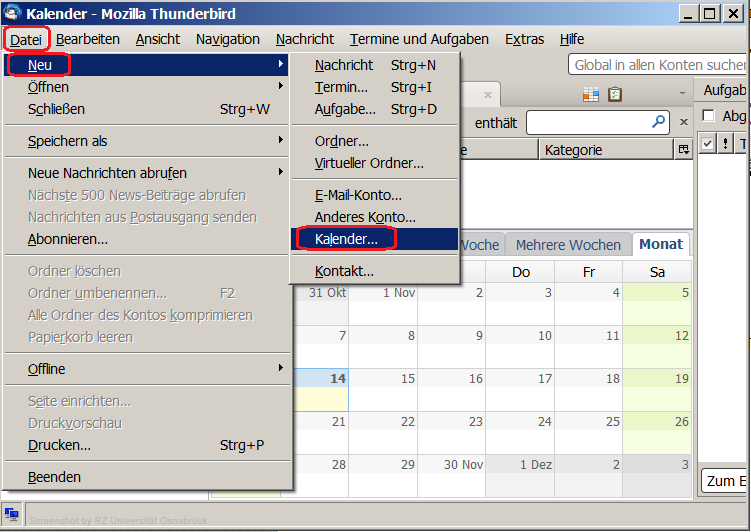Click the Sa weekday column header
This screenshot has width=751, height=532.
point(657,272)
